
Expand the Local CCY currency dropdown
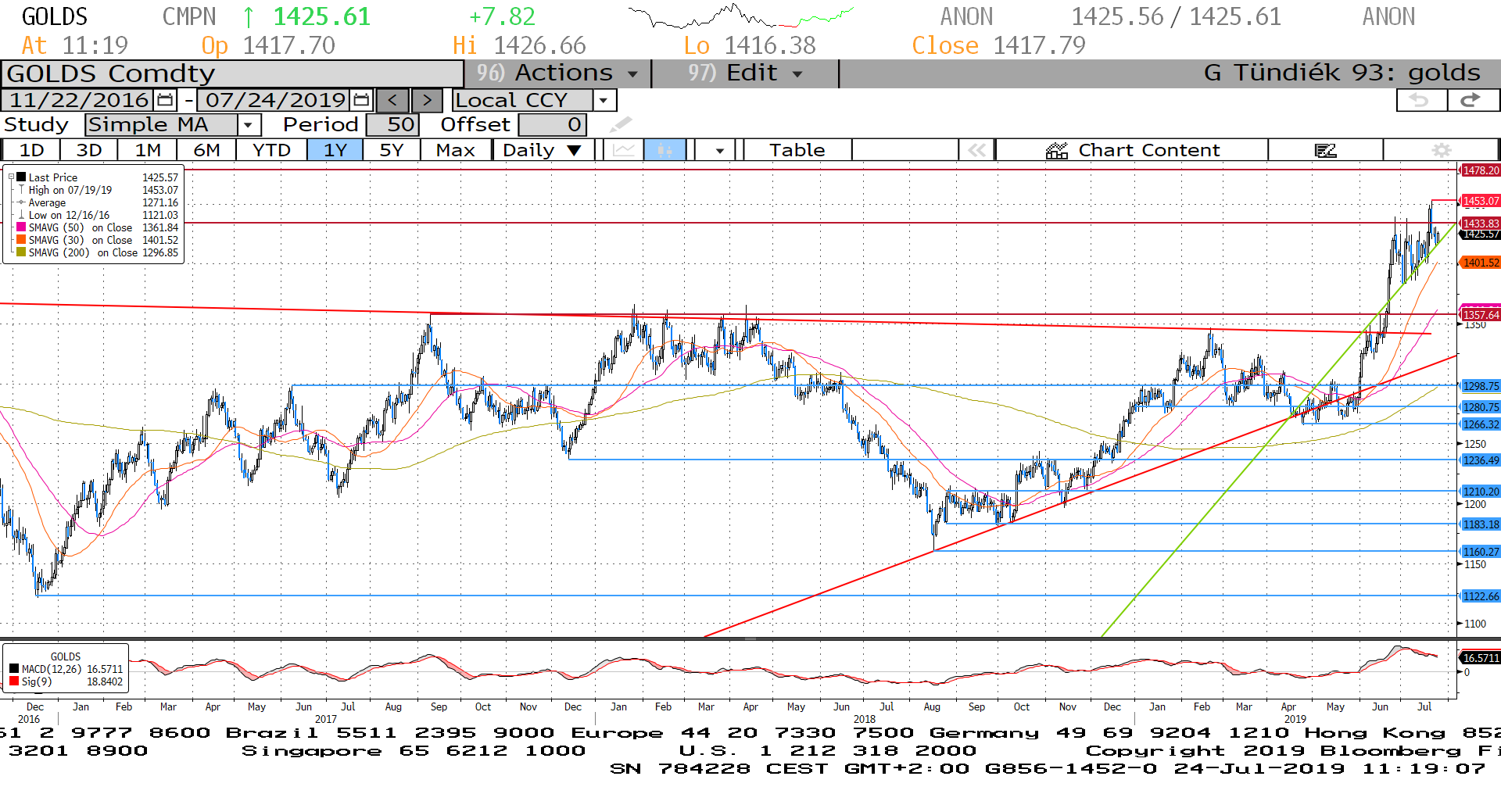(604, 100)
